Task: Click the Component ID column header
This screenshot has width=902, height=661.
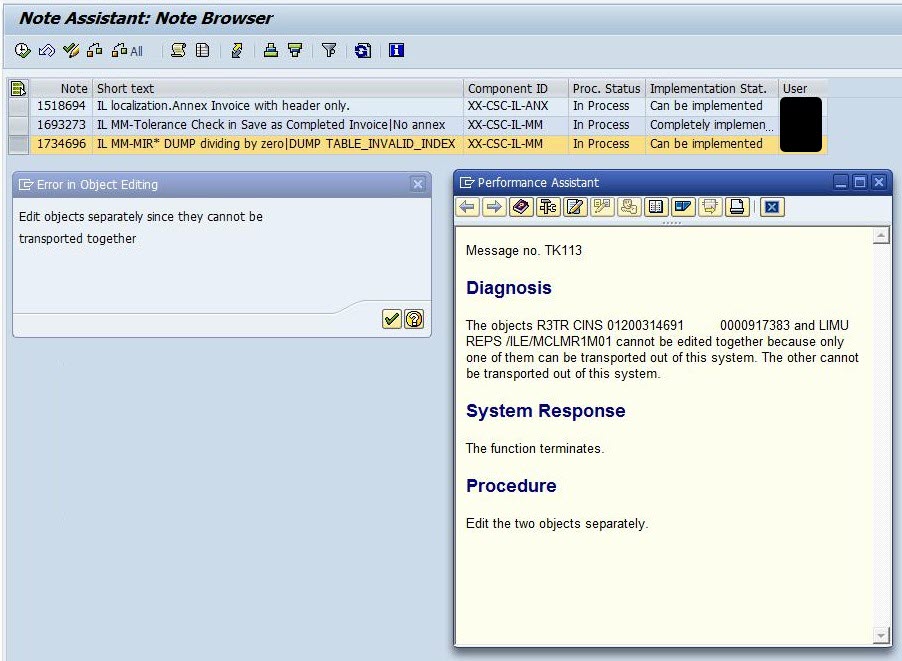Action: point(515,89)
